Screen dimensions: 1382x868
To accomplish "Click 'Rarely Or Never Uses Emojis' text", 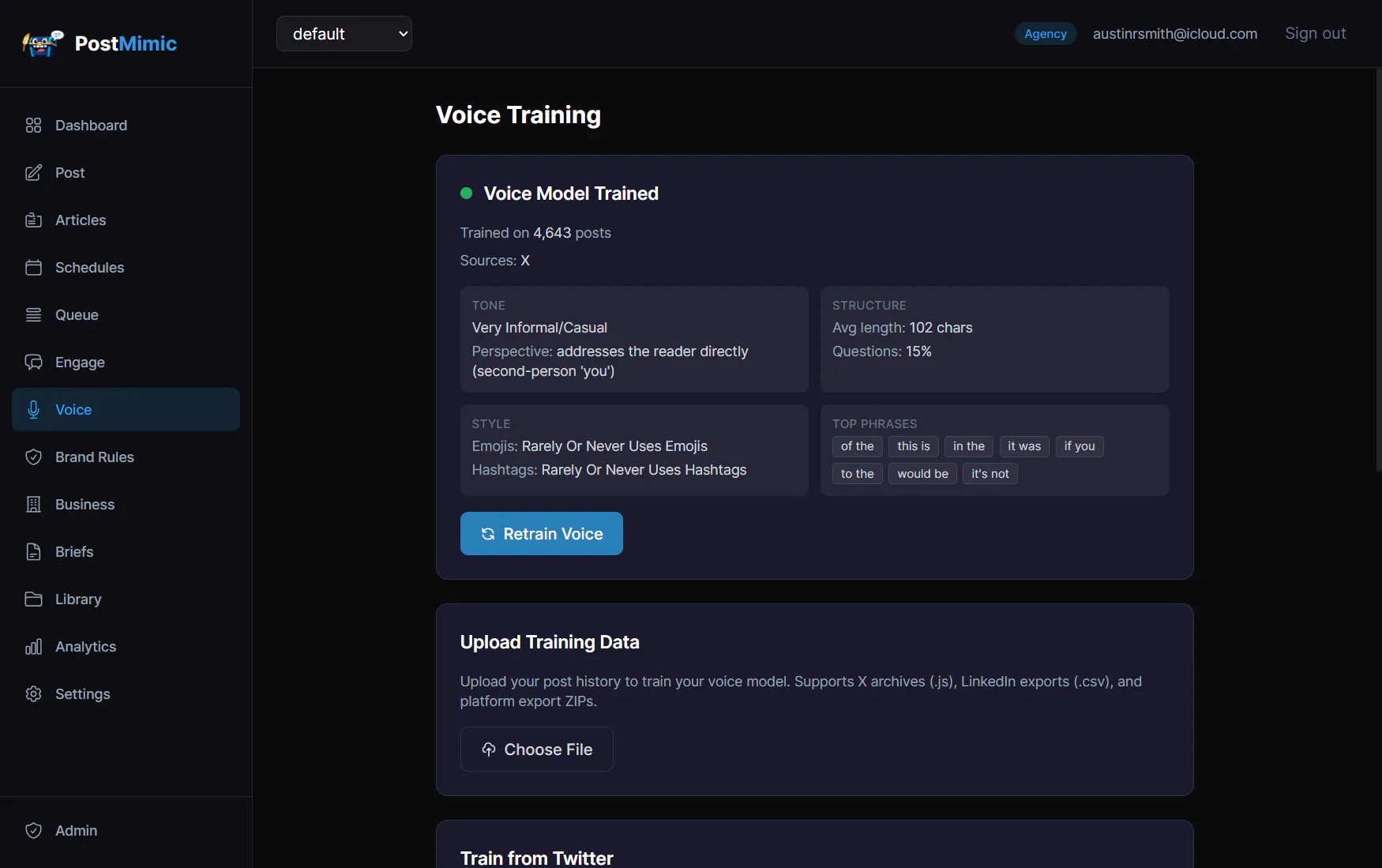I will [x=614, y=446].
